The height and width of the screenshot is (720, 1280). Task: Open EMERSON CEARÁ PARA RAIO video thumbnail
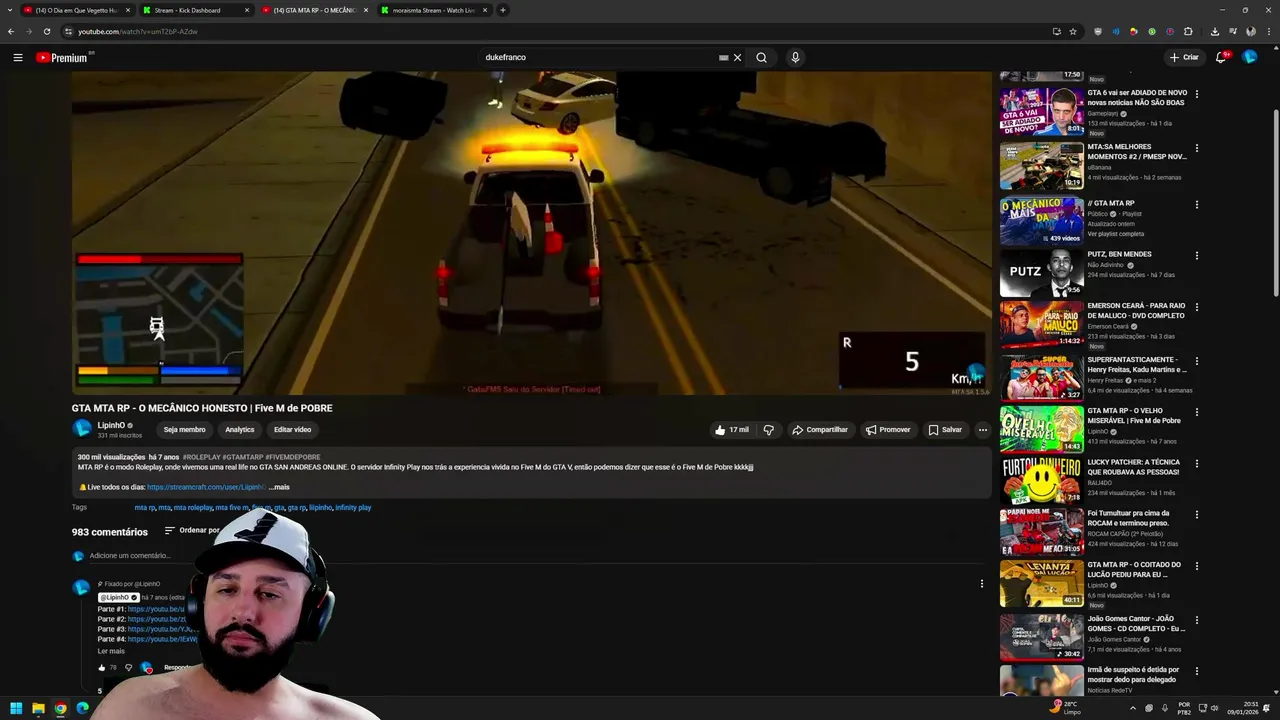pyautogui.click(x=1042, y=325)
